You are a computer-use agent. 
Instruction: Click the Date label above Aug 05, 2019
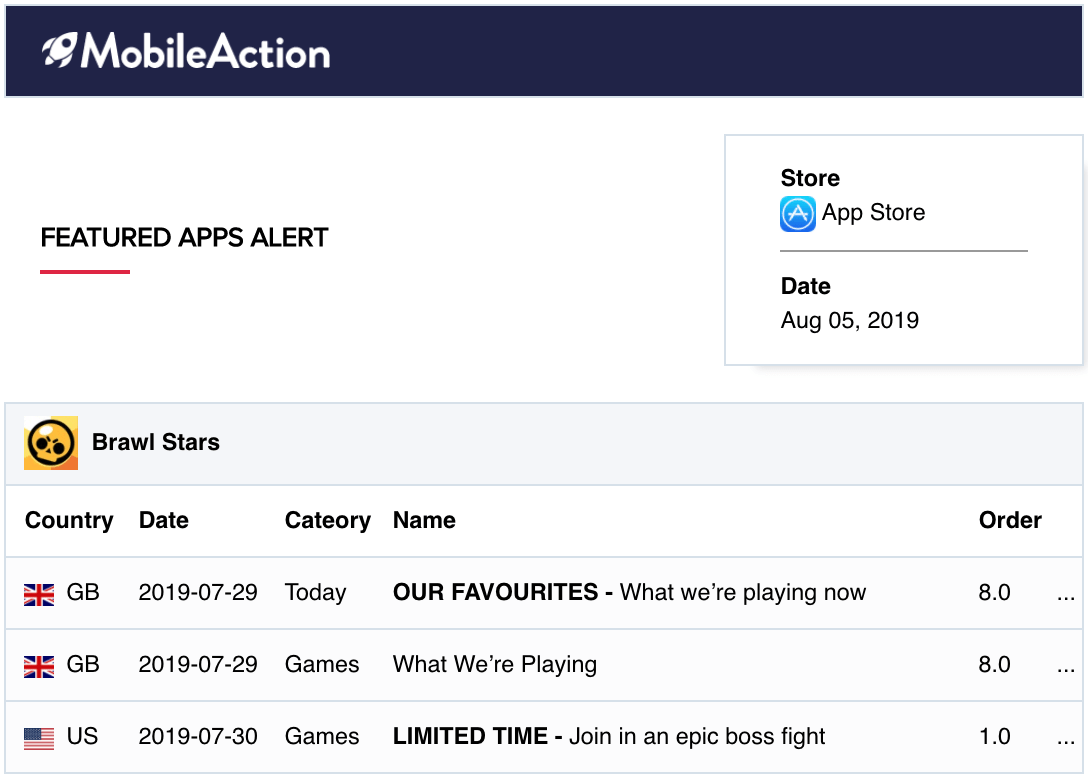(805, 286)
